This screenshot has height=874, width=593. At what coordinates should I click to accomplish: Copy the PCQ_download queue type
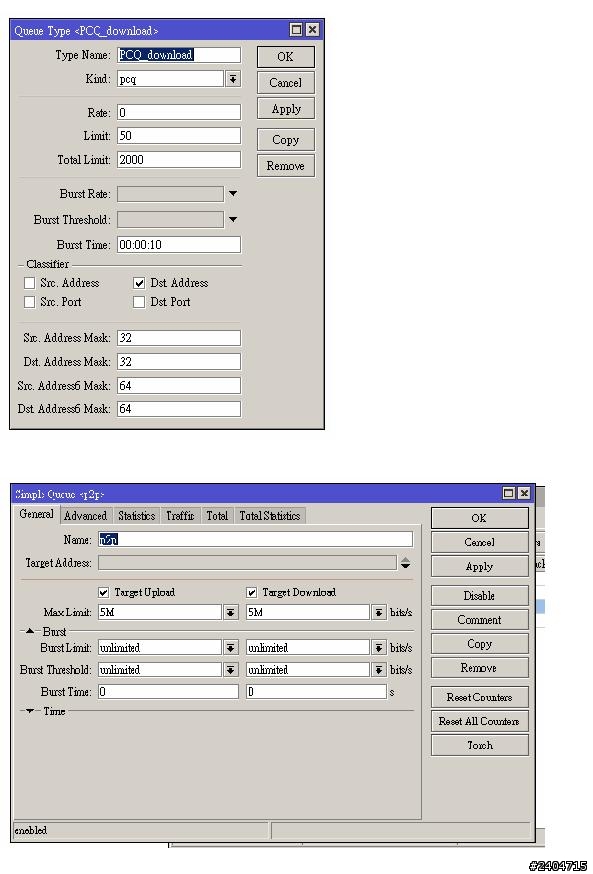tap(285, 140)
